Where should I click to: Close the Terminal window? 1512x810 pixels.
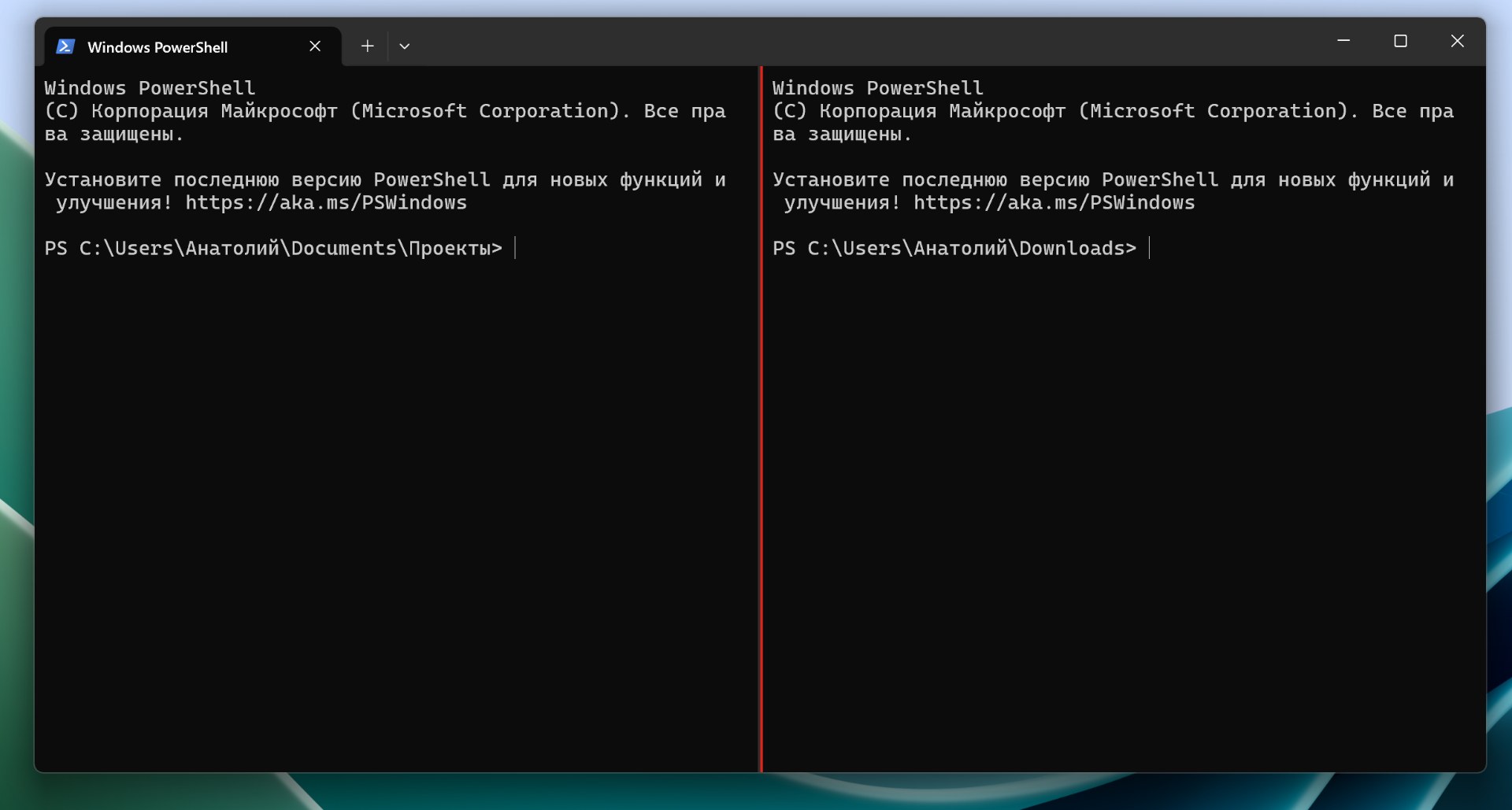point(1457,41)
